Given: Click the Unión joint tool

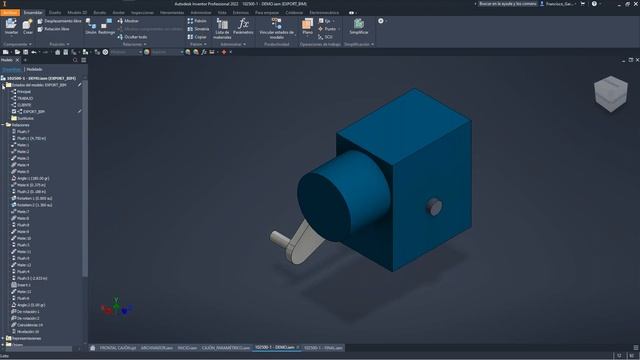Looking at the screenshot, I should [91, 27].
